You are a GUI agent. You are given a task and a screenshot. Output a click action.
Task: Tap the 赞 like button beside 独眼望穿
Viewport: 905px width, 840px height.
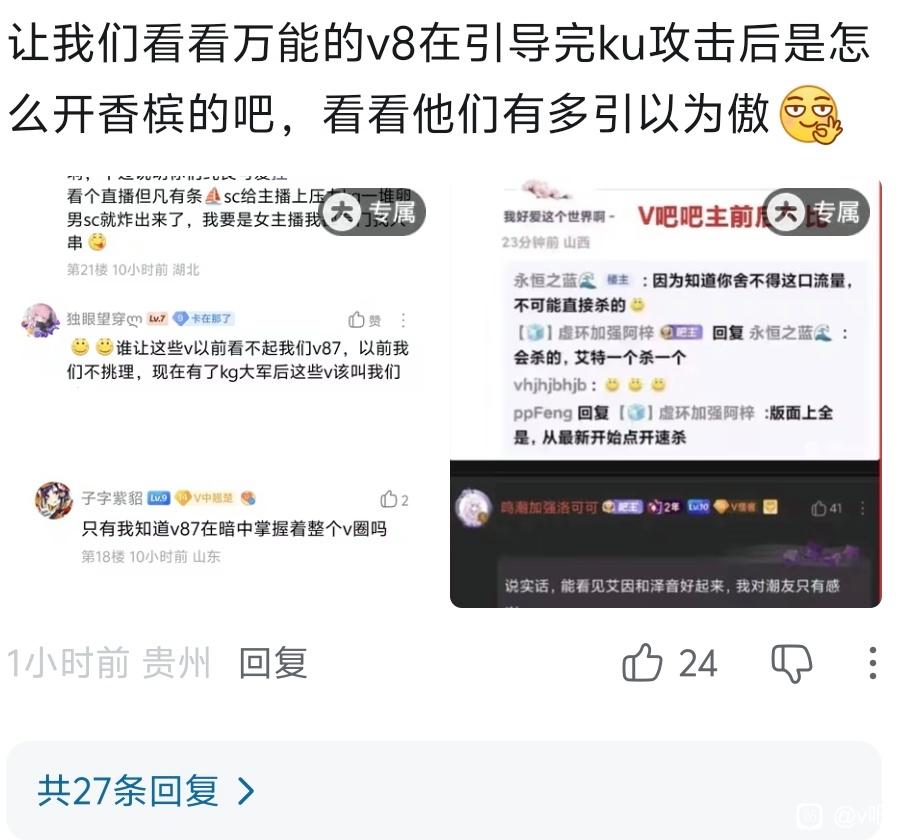pyautogui.click(x=365, y=320)
